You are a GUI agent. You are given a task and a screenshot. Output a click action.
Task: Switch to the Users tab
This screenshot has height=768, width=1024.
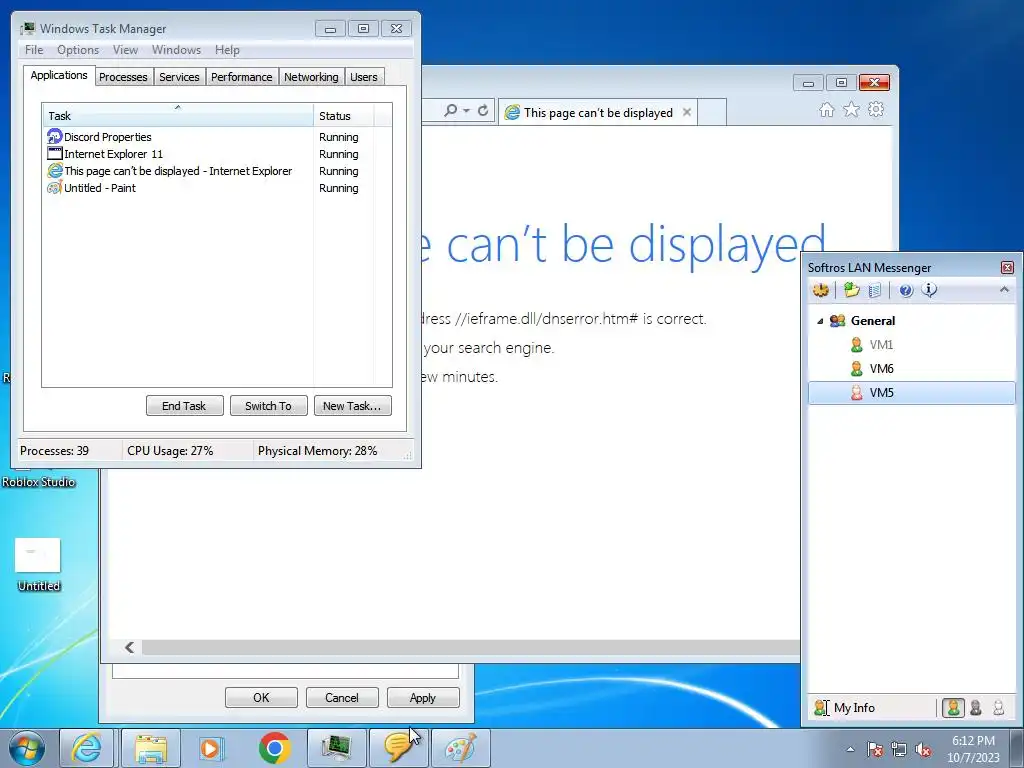(364, 77)
